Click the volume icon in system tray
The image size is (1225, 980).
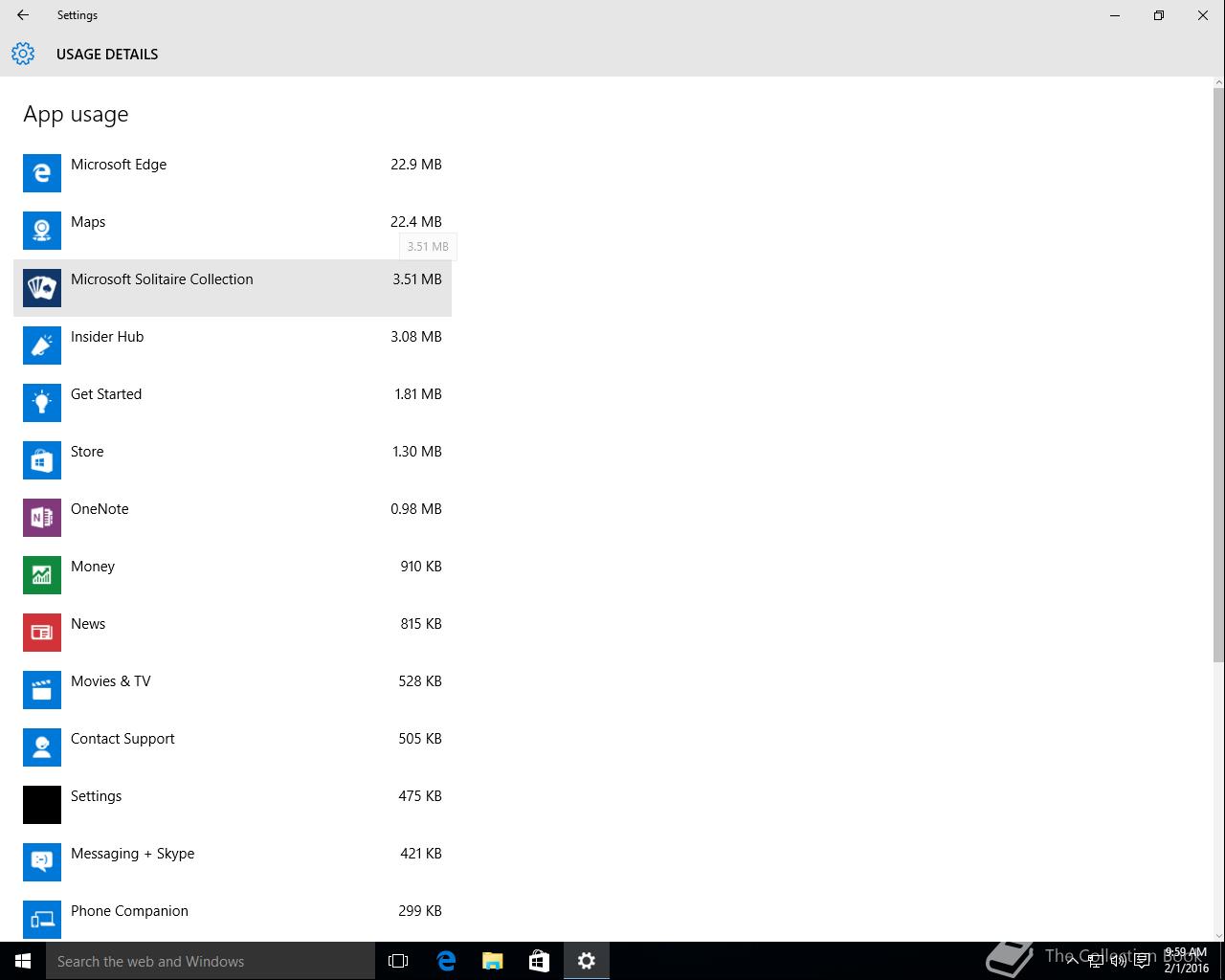(1120, 961)
